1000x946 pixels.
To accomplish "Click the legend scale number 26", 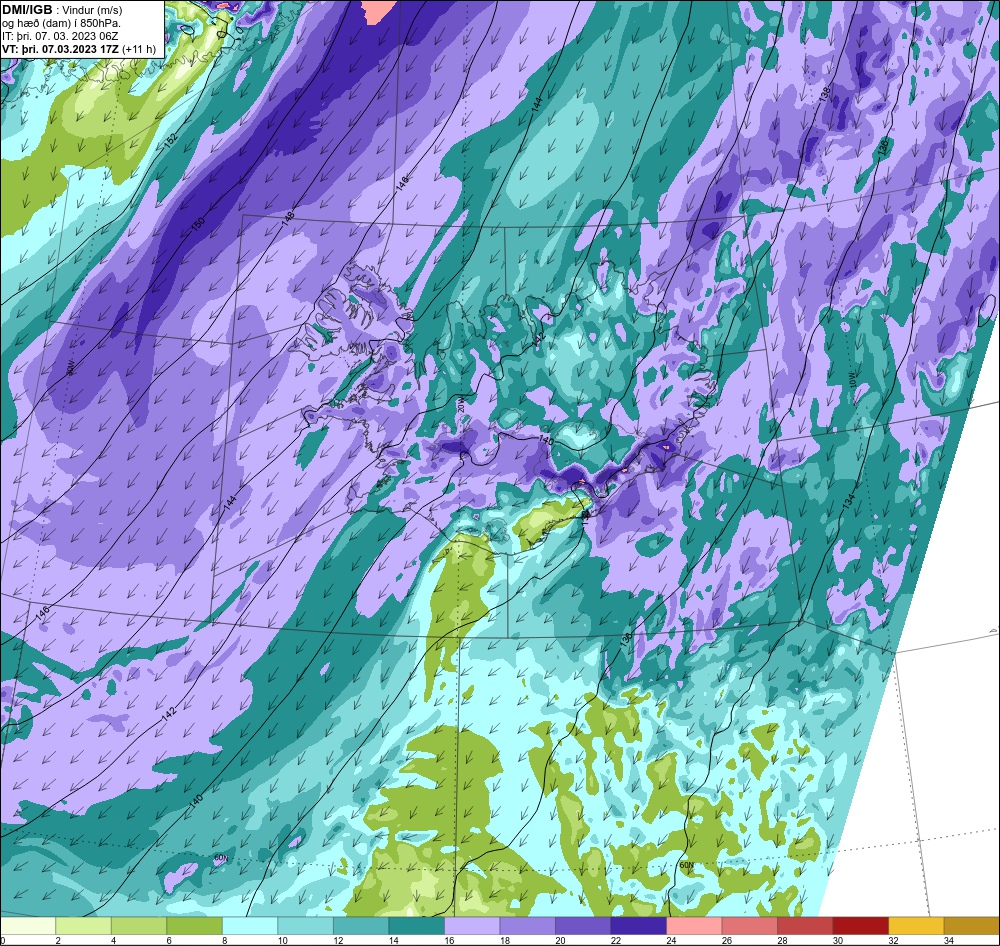I will coord(726,940).
